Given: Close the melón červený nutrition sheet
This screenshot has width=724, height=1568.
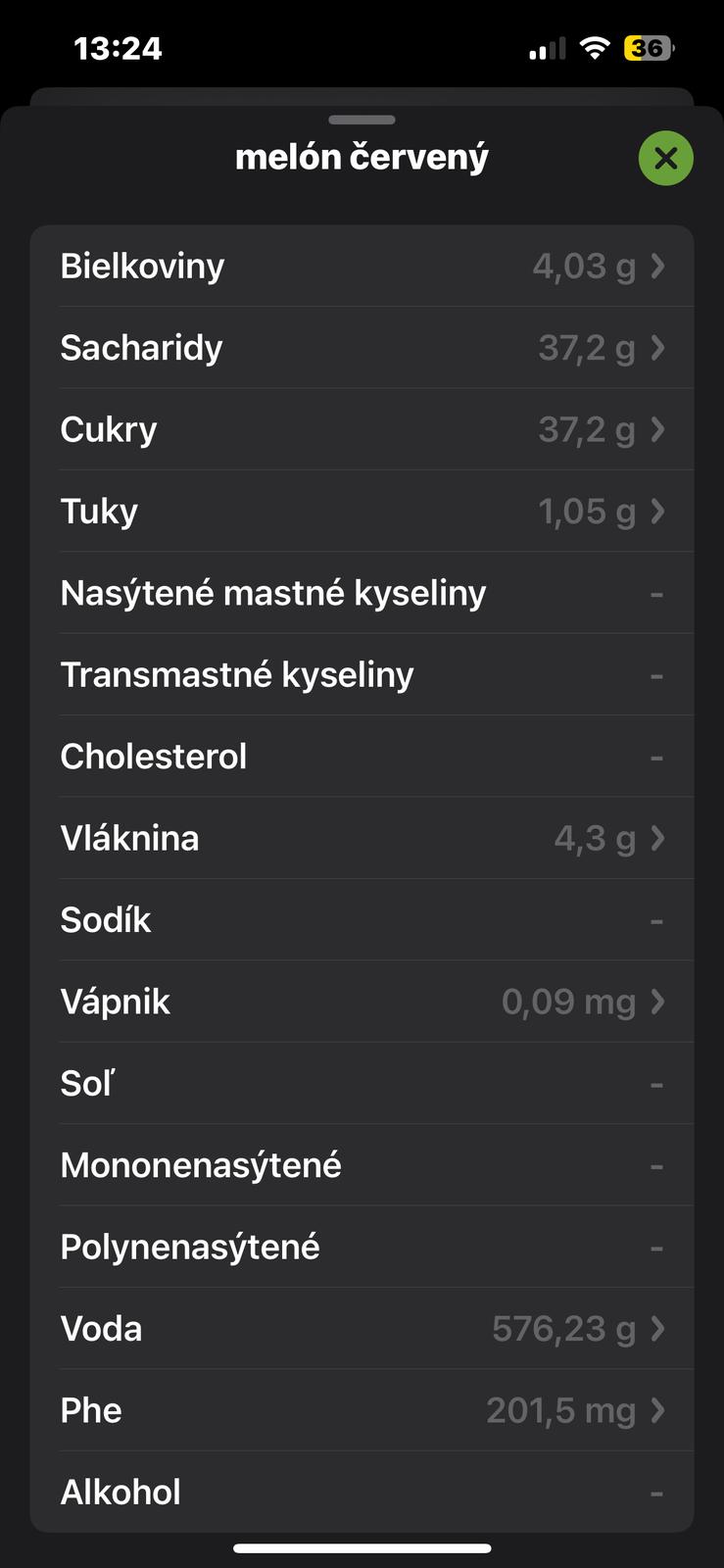Looking at the screenshot, I should coord(665,158).
